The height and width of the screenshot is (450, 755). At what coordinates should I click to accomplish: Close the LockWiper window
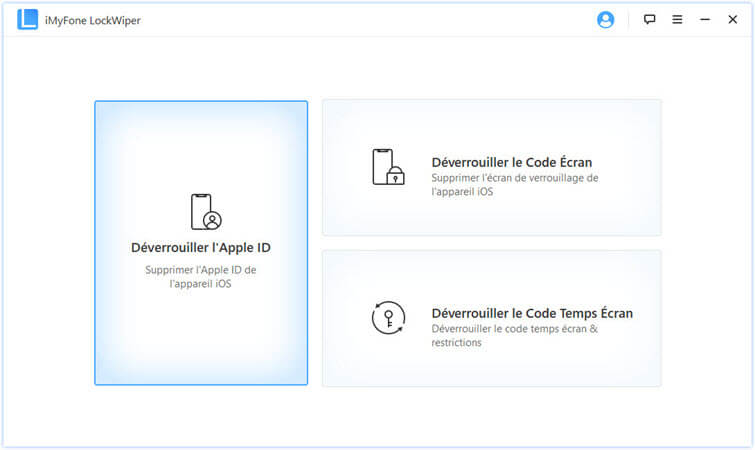(732, 20)
